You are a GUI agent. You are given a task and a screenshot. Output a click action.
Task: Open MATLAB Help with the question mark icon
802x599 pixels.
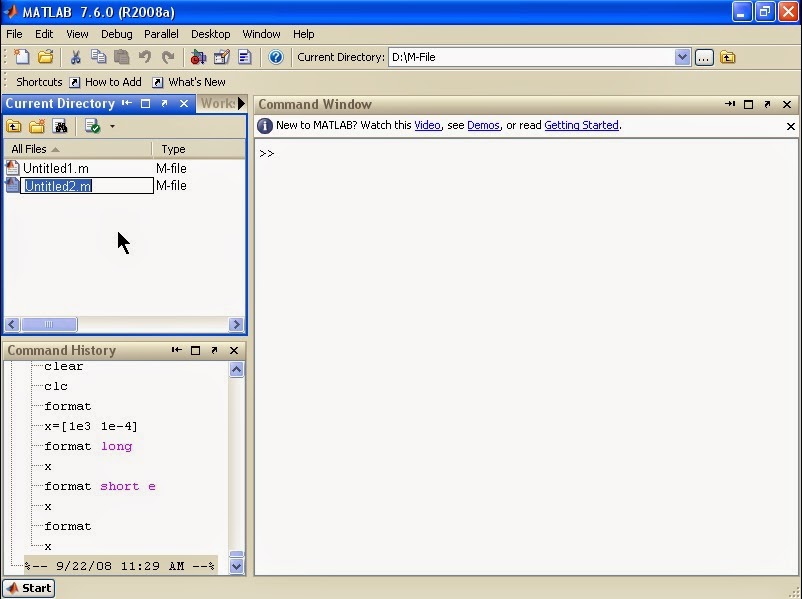tap(275, 58)
